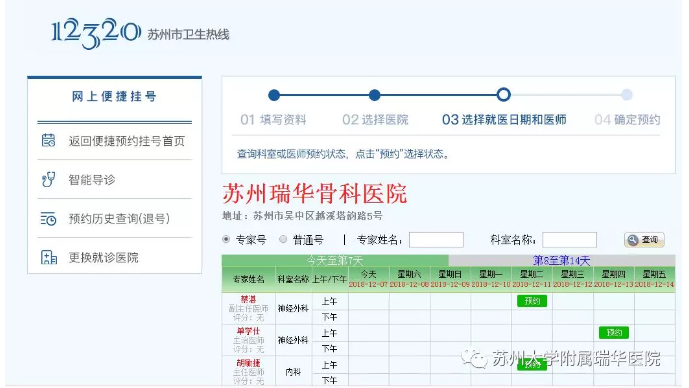Switch to 第8至第14天 tab

(562, 261)
